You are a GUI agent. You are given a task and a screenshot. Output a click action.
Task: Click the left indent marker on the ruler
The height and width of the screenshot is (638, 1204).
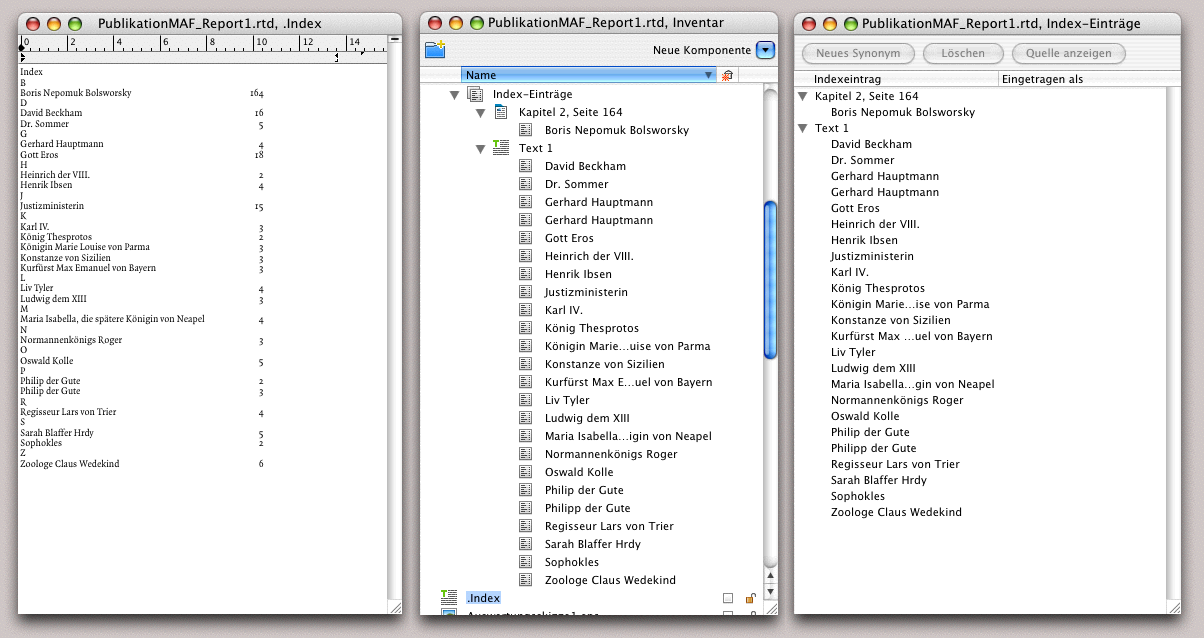22,58
